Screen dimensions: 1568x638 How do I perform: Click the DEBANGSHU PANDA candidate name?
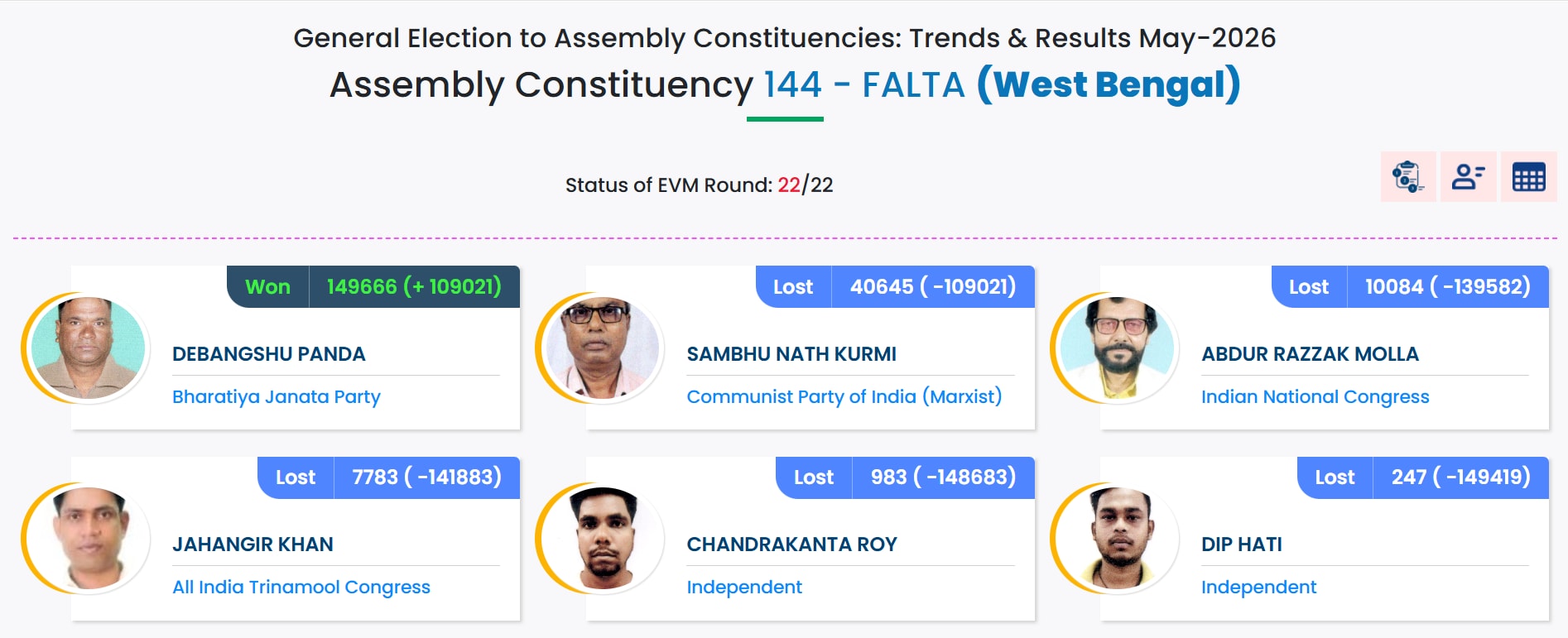click(269, 354)
